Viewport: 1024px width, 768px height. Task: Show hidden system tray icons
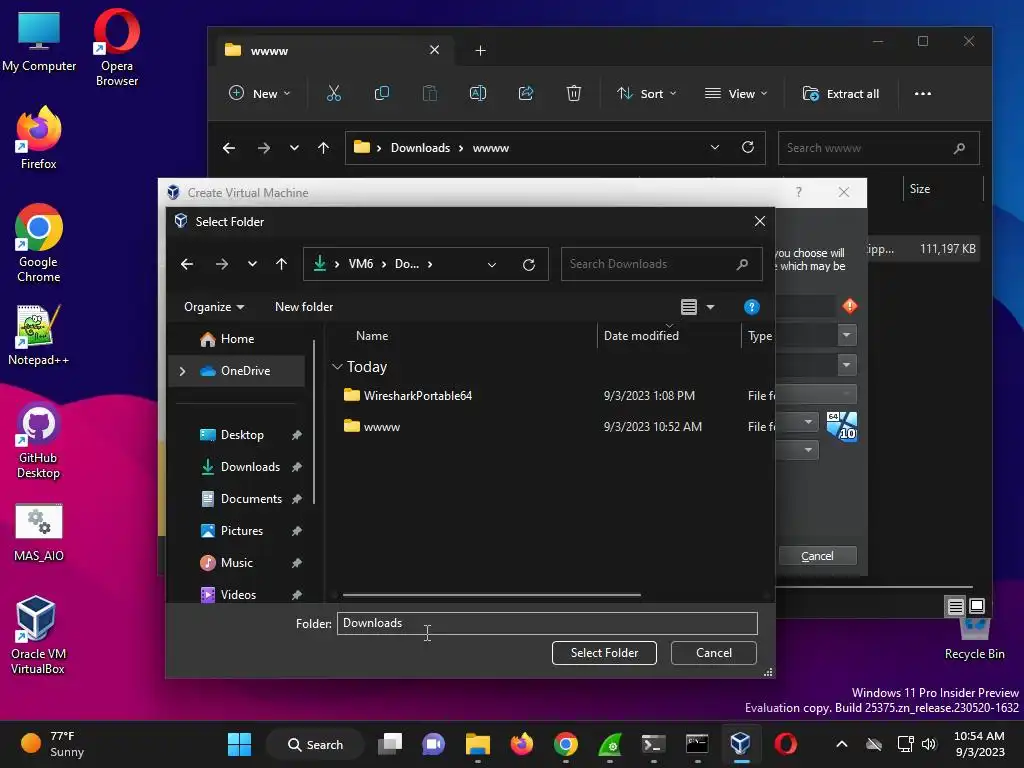(842, 744)
